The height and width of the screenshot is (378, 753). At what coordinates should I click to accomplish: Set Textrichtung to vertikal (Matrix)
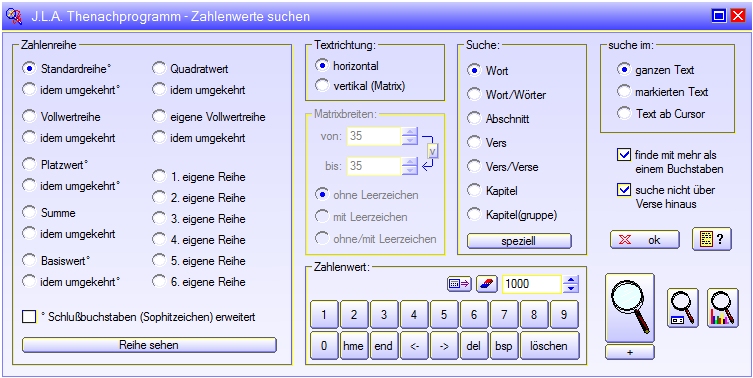322,86
